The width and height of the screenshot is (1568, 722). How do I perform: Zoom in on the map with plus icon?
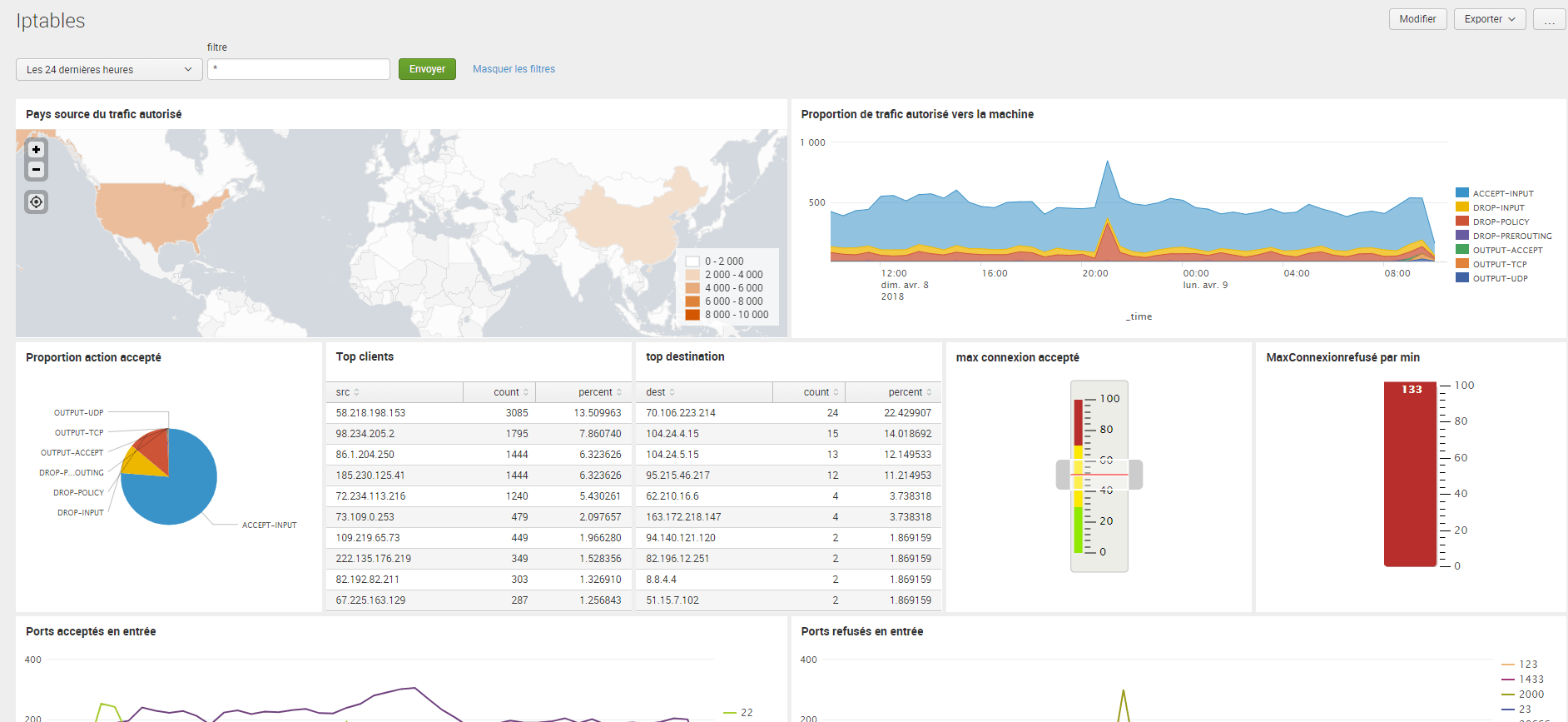click(36, 150)
